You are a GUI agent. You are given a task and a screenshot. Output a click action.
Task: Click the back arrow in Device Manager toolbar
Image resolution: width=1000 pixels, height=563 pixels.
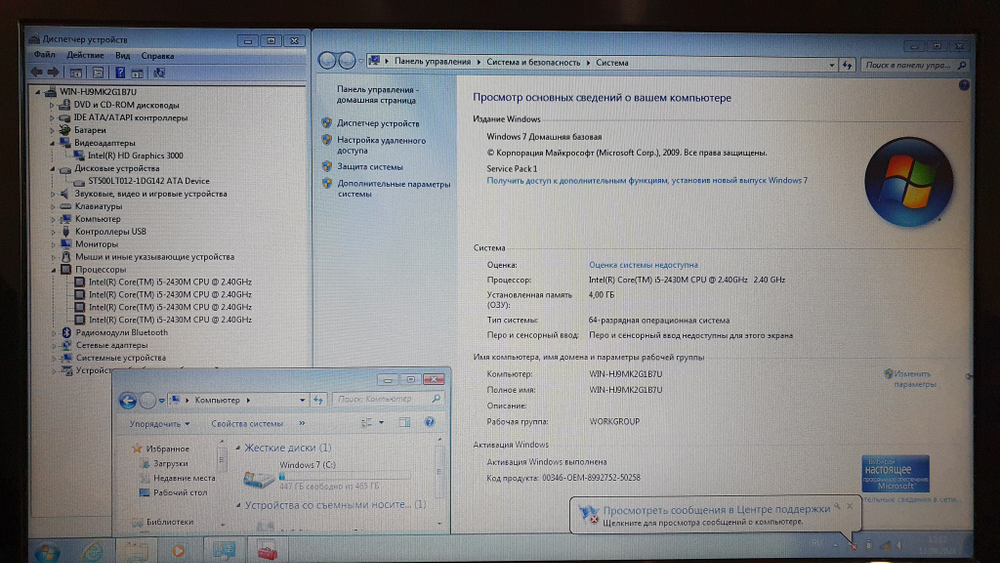coord(37,73)
